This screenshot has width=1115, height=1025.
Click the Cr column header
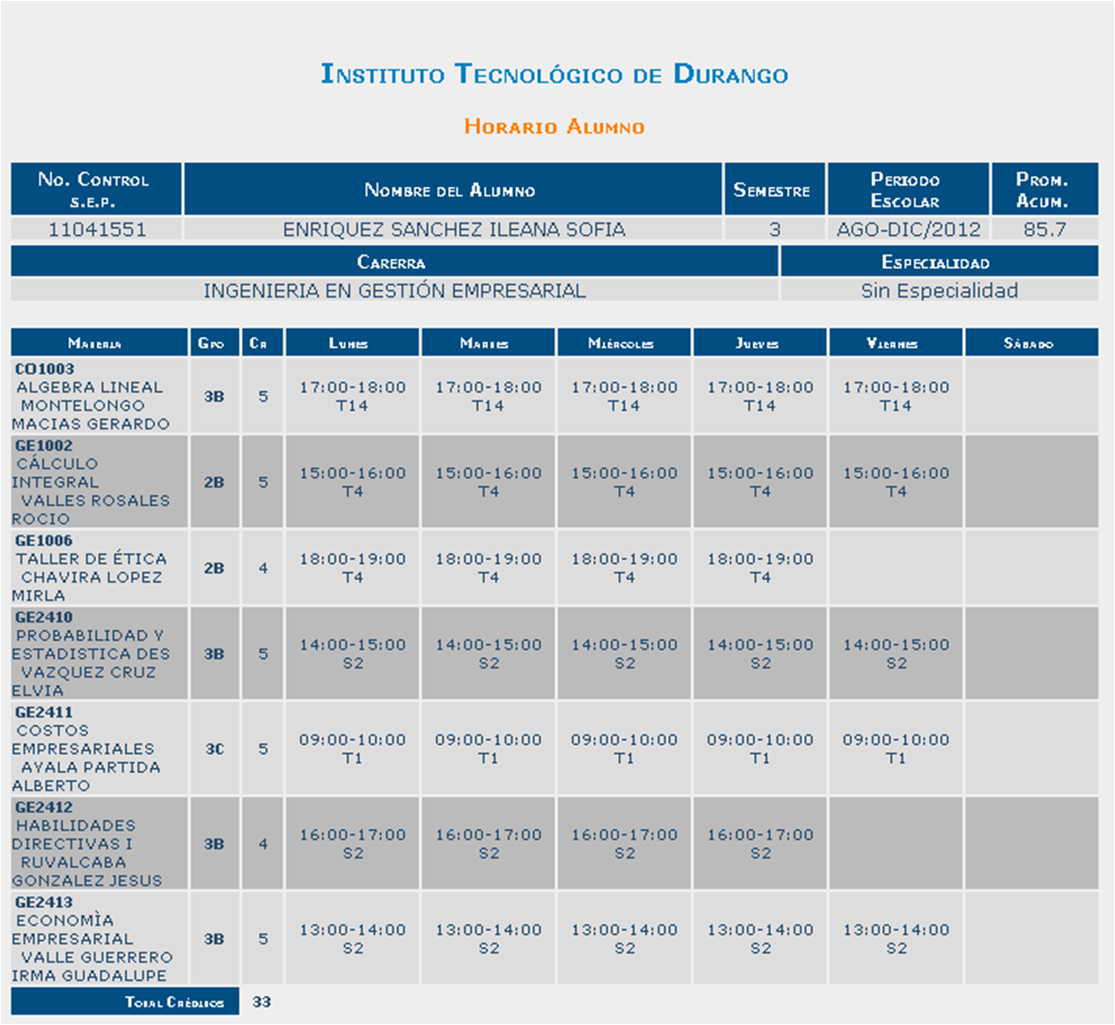click(262, 342)
